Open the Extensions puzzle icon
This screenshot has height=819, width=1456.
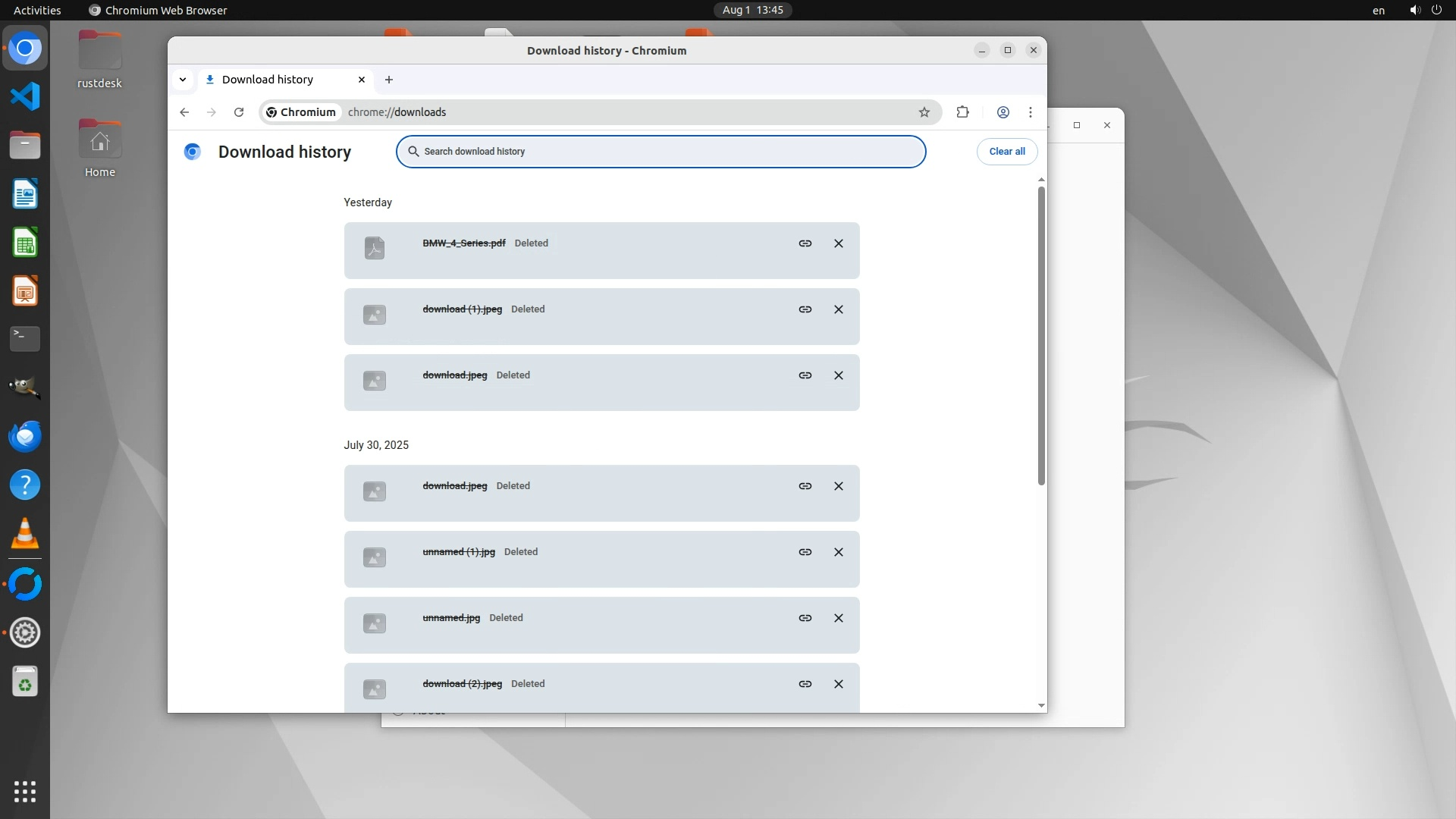tap(962, 112)
